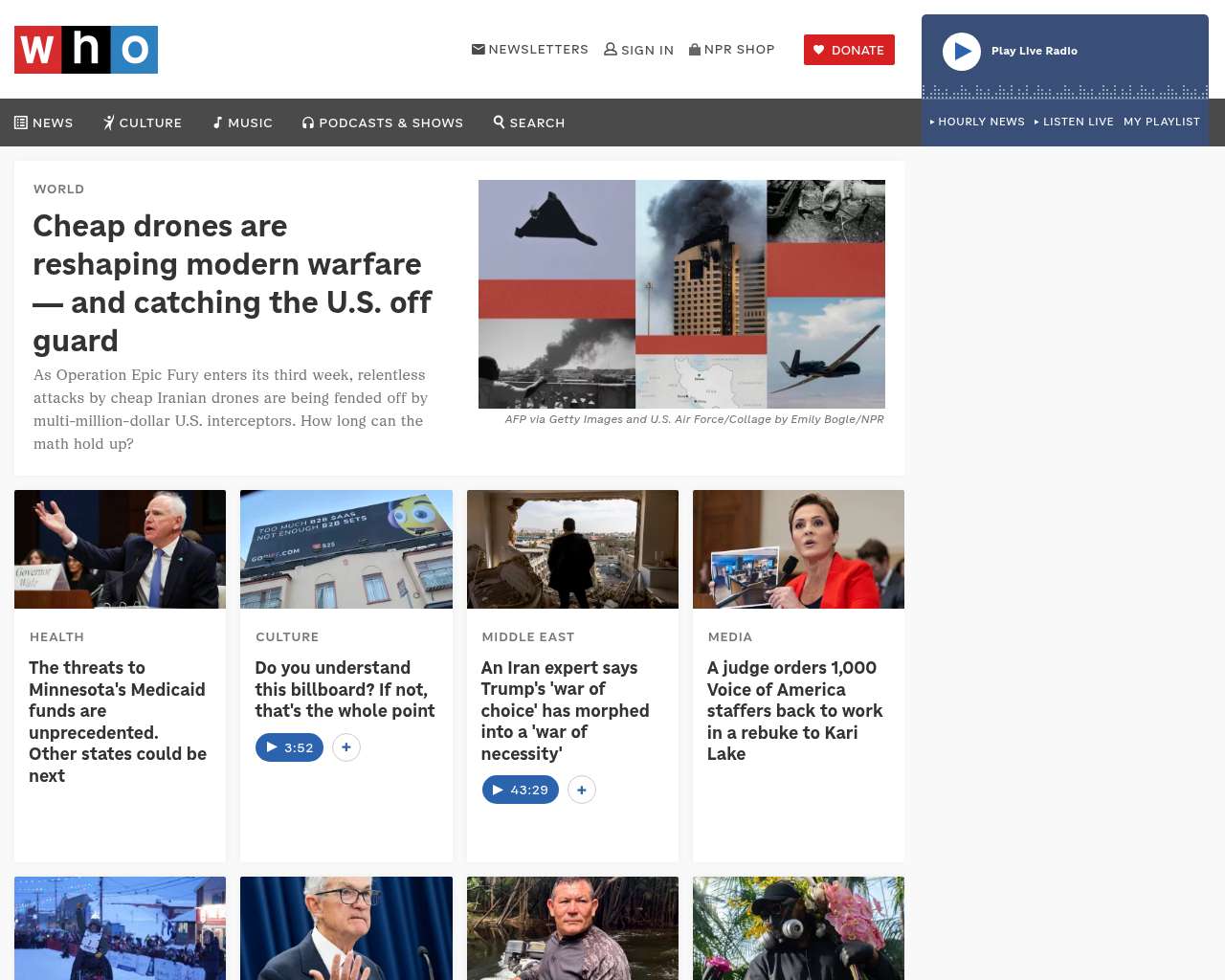The height and width of the screenshot is (980, 1225).
Task: Expand the Listen Live option
Action: tap(1074, 122)
